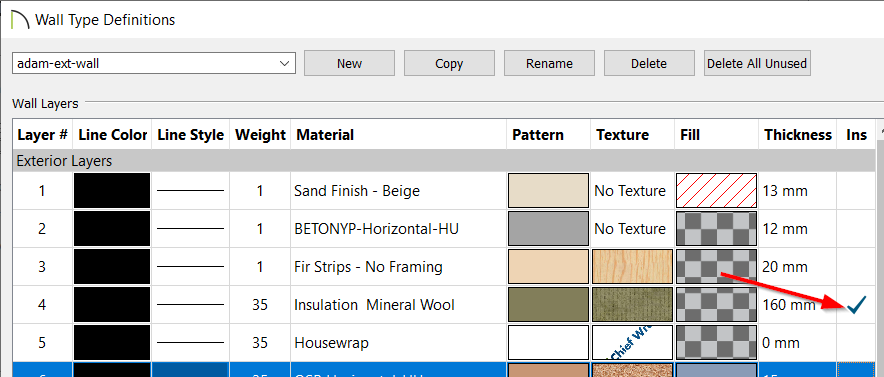Screen dimensions: 884x377
Task: Select line style for layer 3
Action: 191,267
